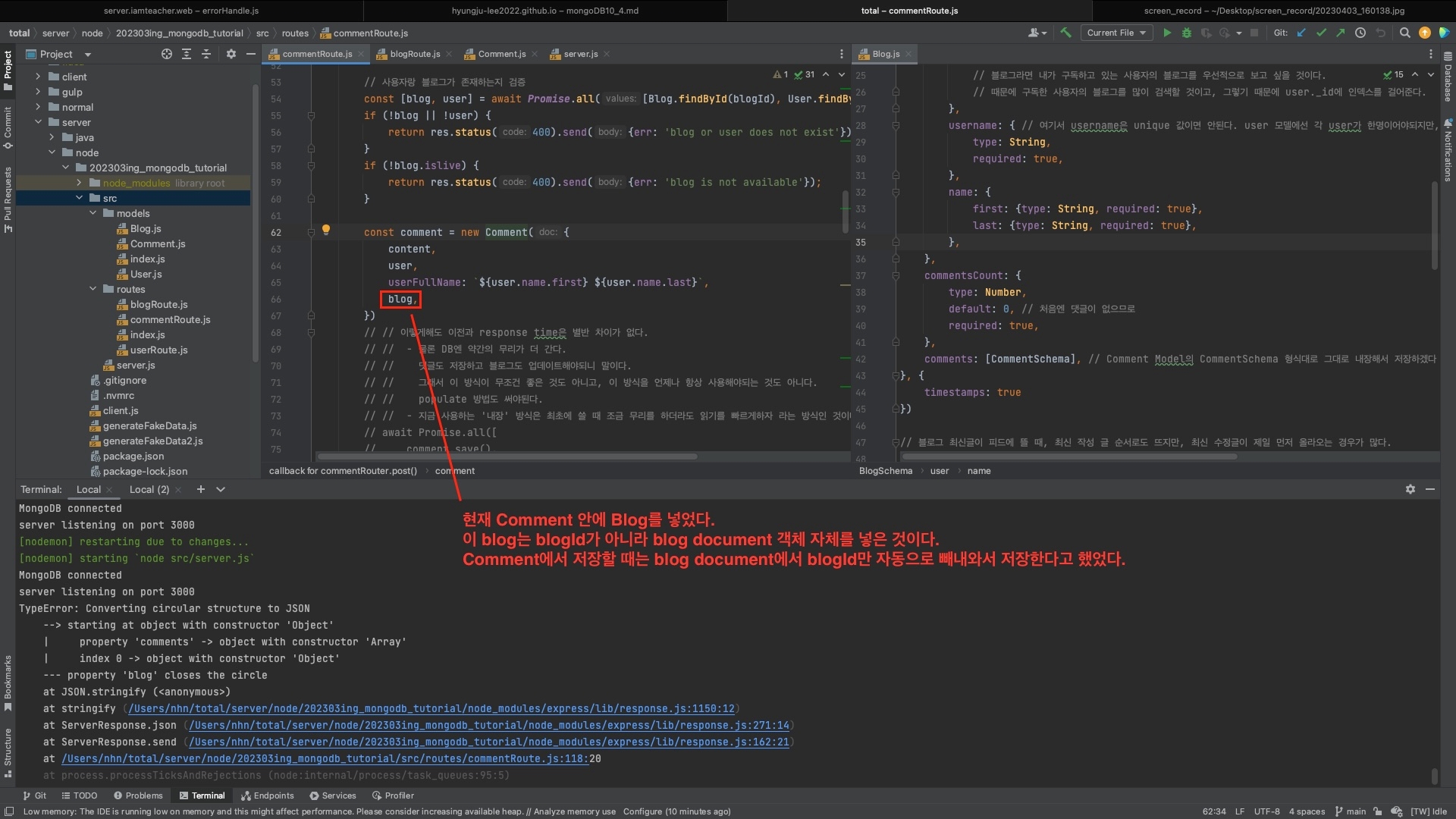Commit changes using the Git checkmark icon
Viewport: 1456px width, 819px height.
click(1321, 33)
